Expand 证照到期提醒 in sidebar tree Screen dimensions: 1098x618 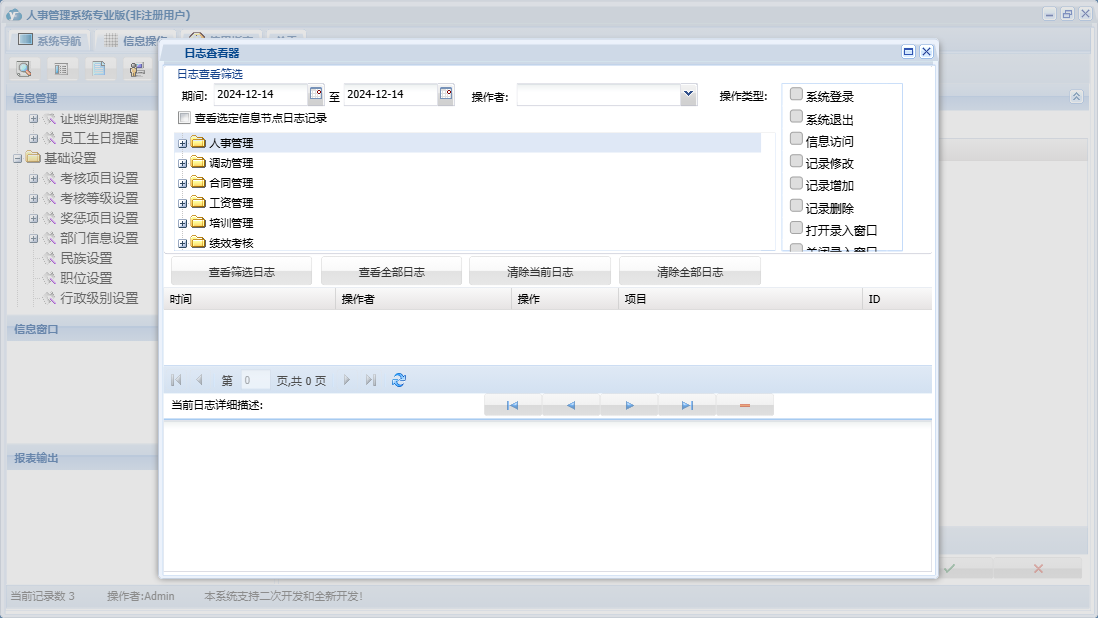point(33,119)
